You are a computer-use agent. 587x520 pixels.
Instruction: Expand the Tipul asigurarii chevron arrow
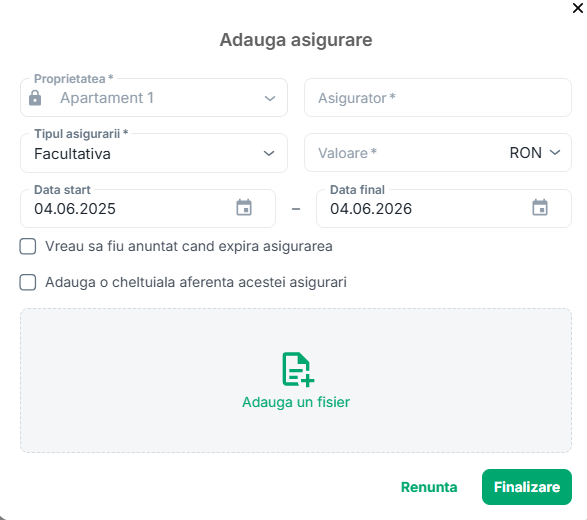point(269,153)
